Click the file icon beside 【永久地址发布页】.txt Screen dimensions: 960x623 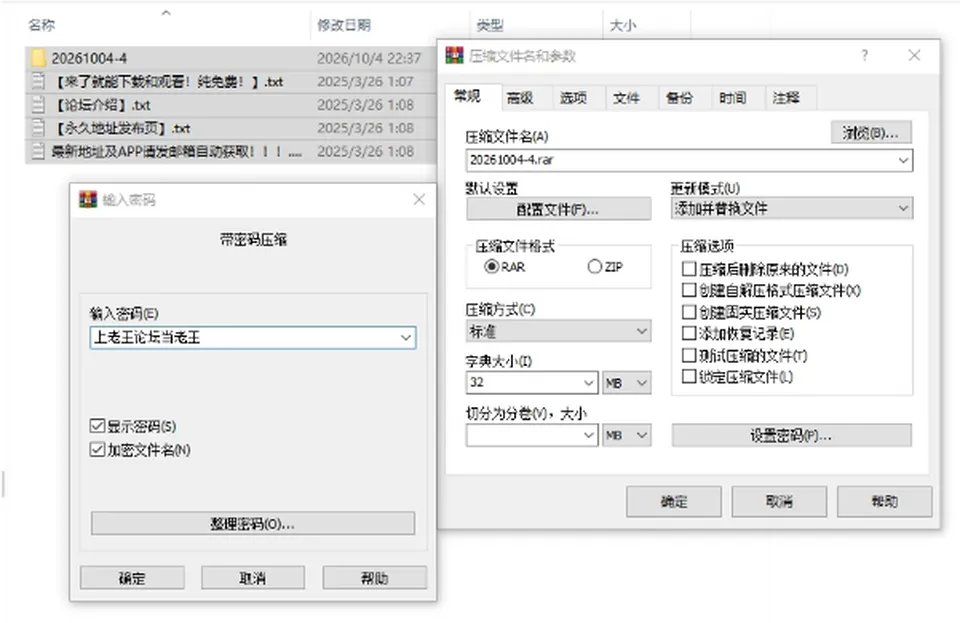pos(38,128)
